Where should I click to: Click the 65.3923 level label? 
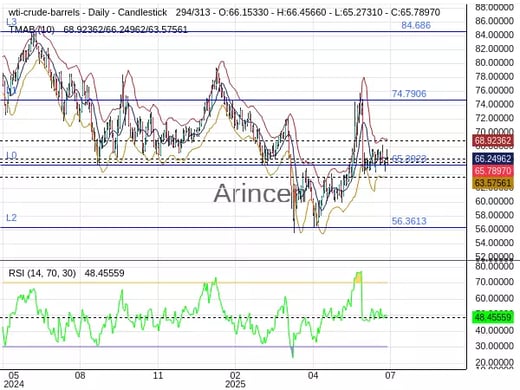coord(409,159)
